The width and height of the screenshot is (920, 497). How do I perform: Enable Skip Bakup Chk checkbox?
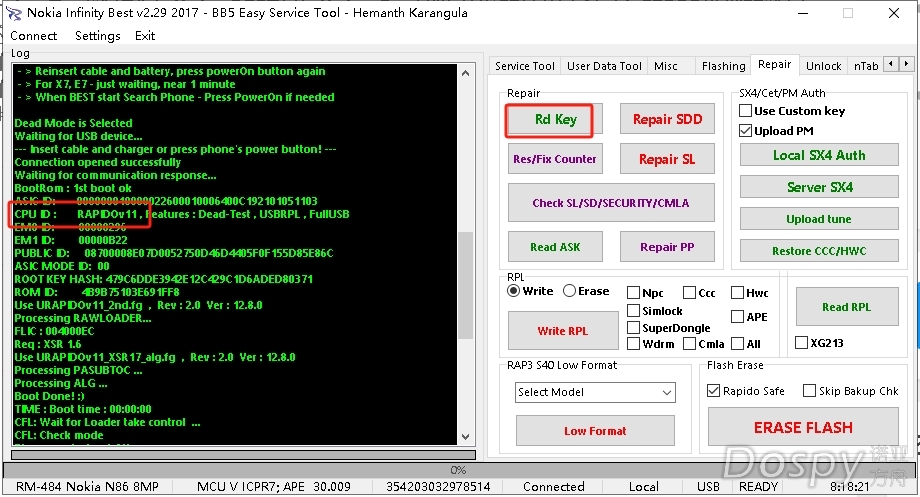(x=851, y=391)
